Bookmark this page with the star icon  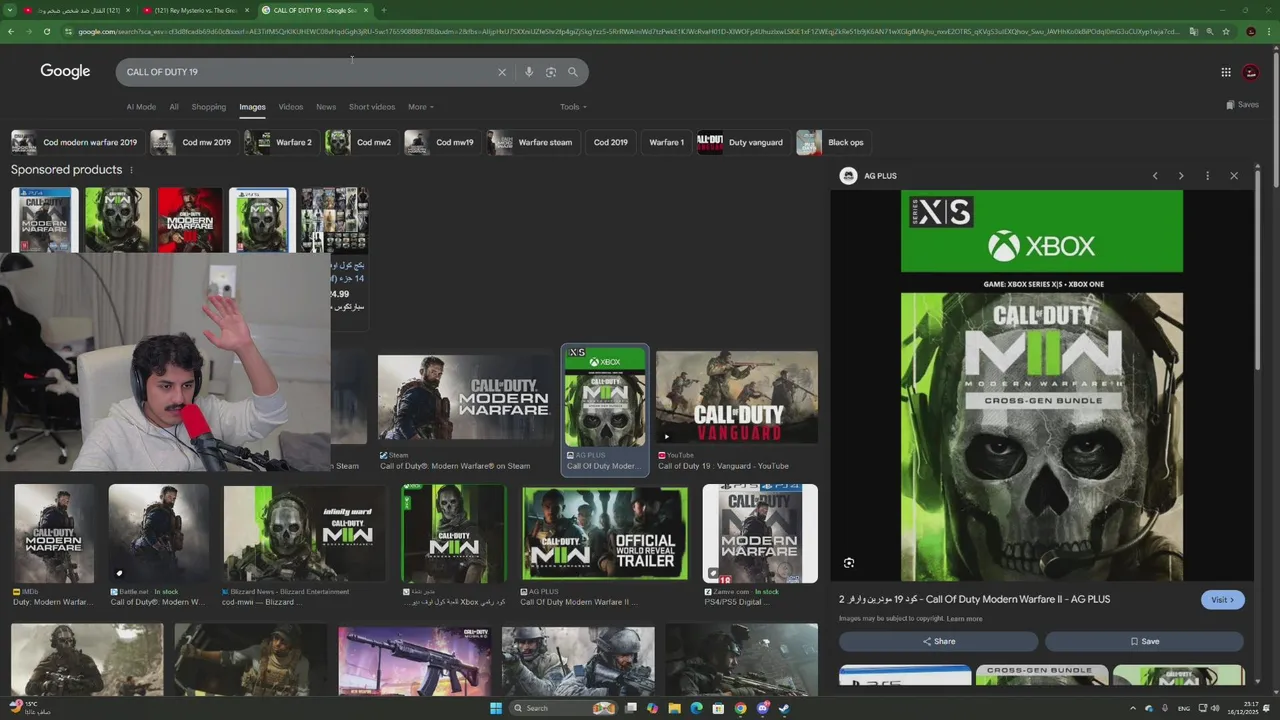pos(1226,31)
